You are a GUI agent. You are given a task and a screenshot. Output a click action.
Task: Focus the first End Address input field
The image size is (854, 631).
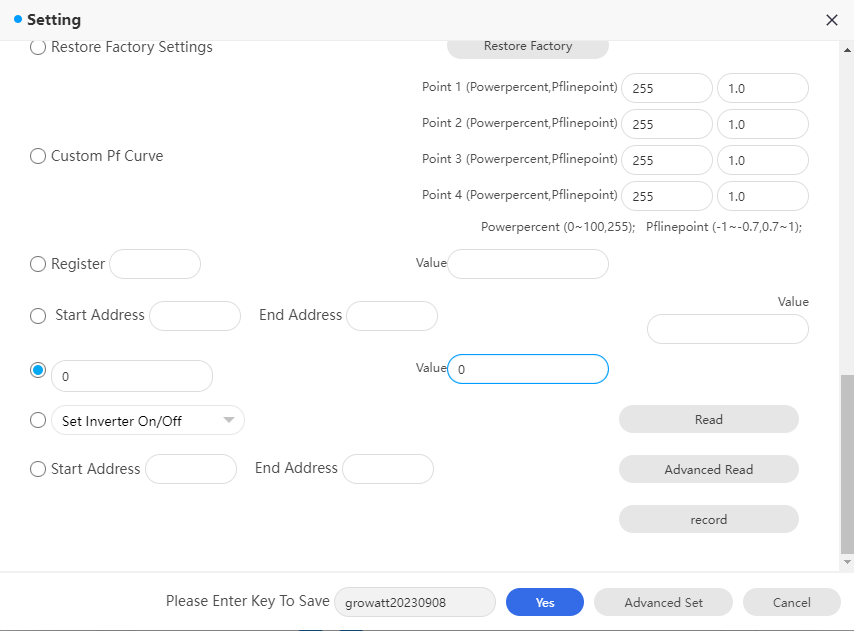(x=391, y=316)
